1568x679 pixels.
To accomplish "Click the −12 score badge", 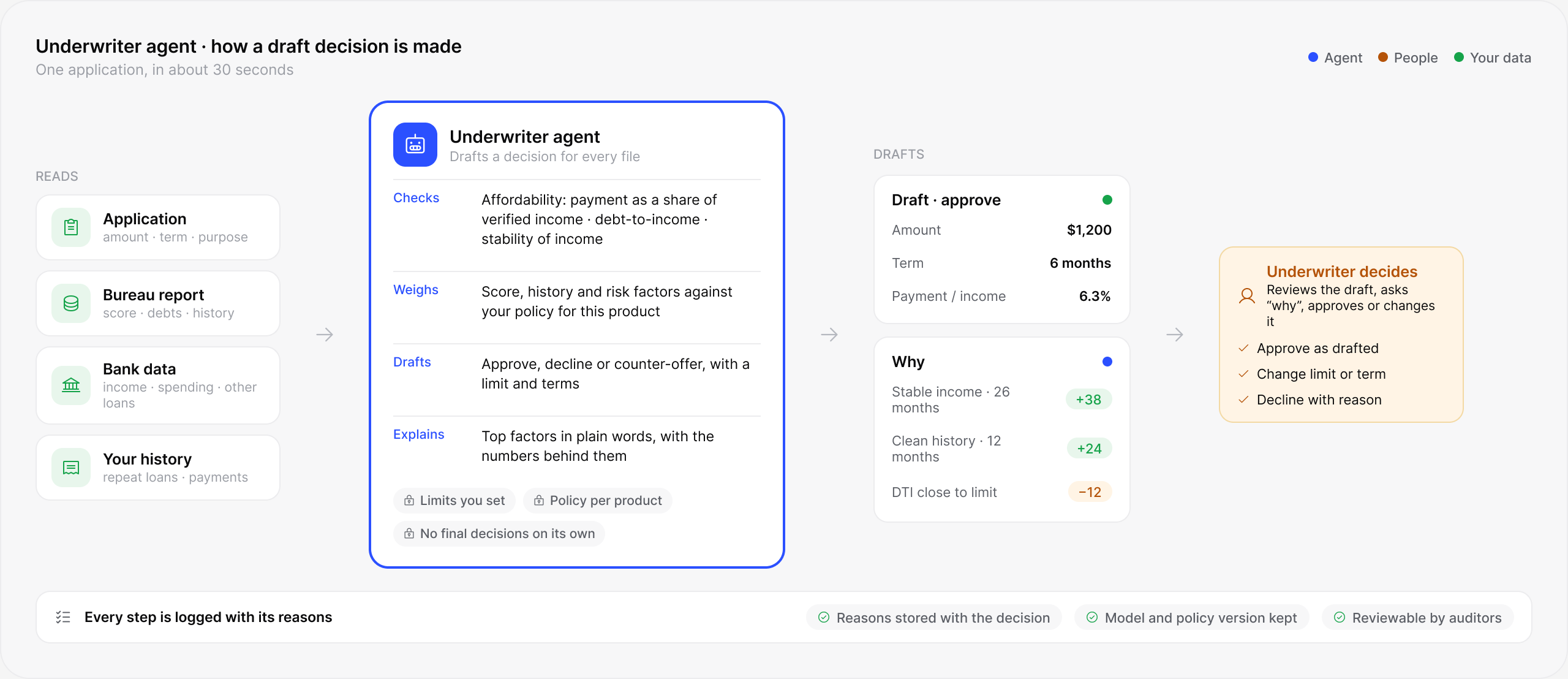I will [x=1090, y=492].
